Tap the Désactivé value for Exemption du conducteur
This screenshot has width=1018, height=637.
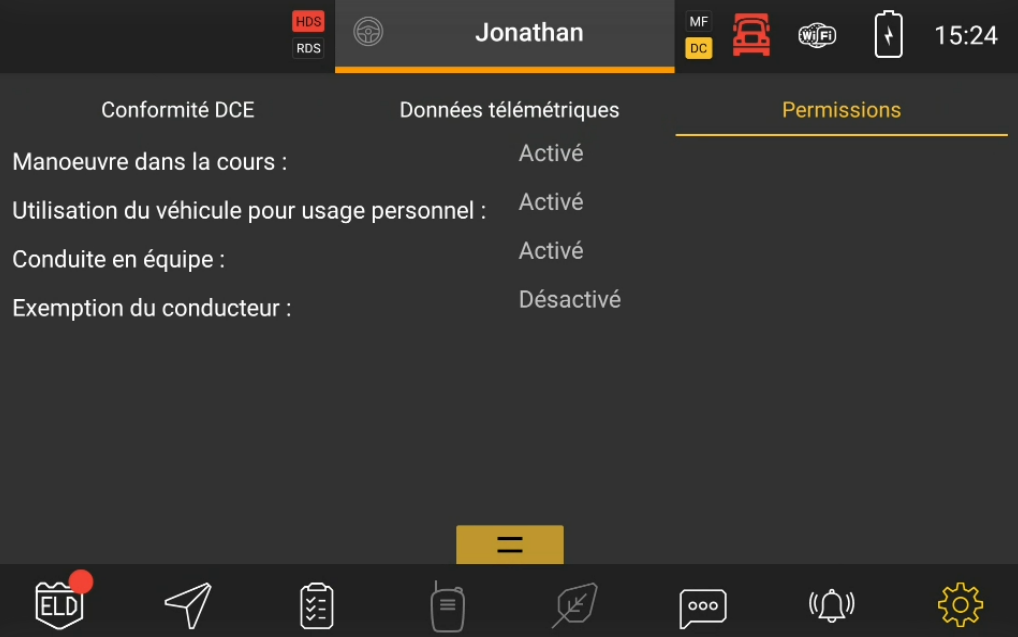(x=569, y=299)
